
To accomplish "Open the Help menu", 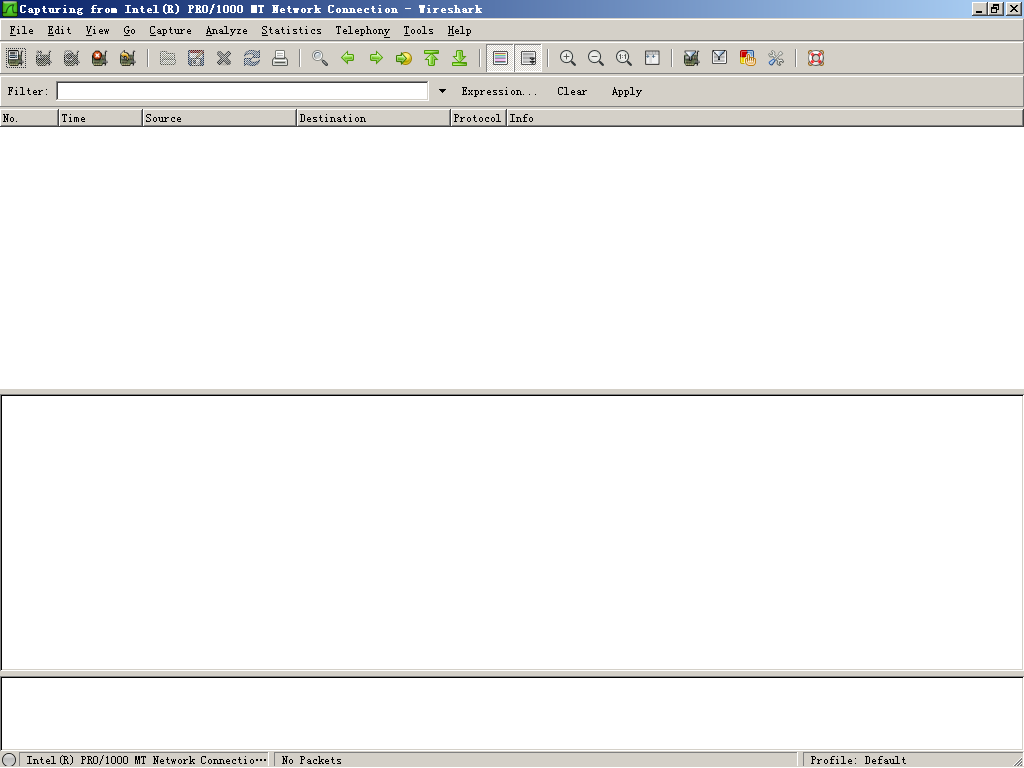I will point(460,31).
